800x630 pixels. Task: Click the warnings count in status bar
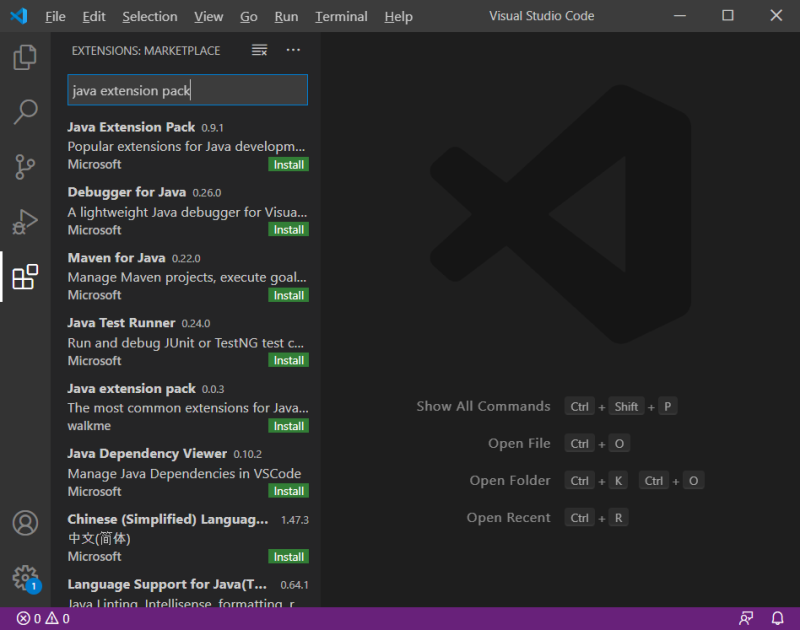tap(57, 618)
